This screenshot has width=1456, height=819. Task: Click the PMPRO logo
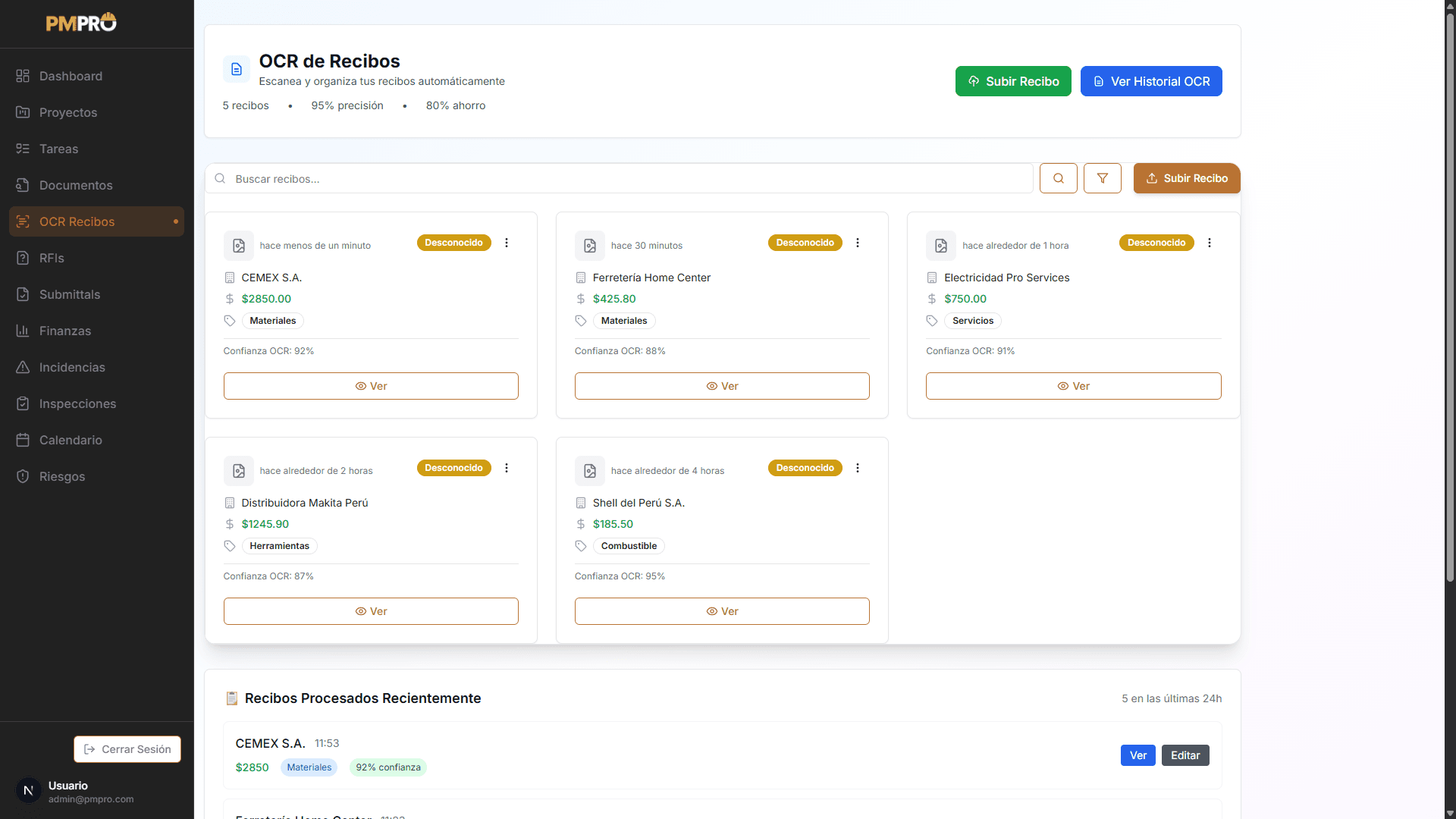[81, 23]
